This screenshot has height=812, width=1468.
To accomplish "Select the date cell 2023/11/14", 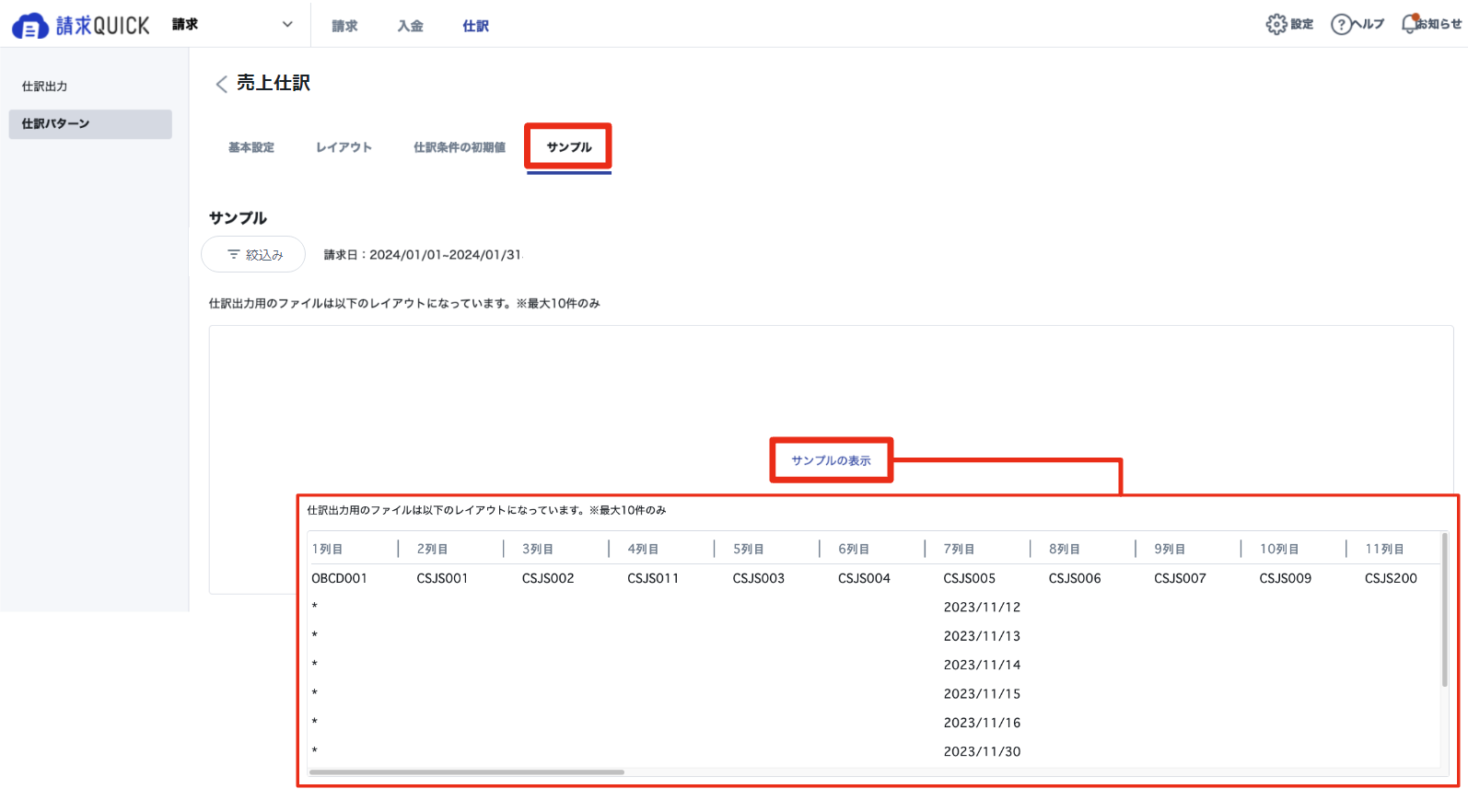I will tap(982, 665).
